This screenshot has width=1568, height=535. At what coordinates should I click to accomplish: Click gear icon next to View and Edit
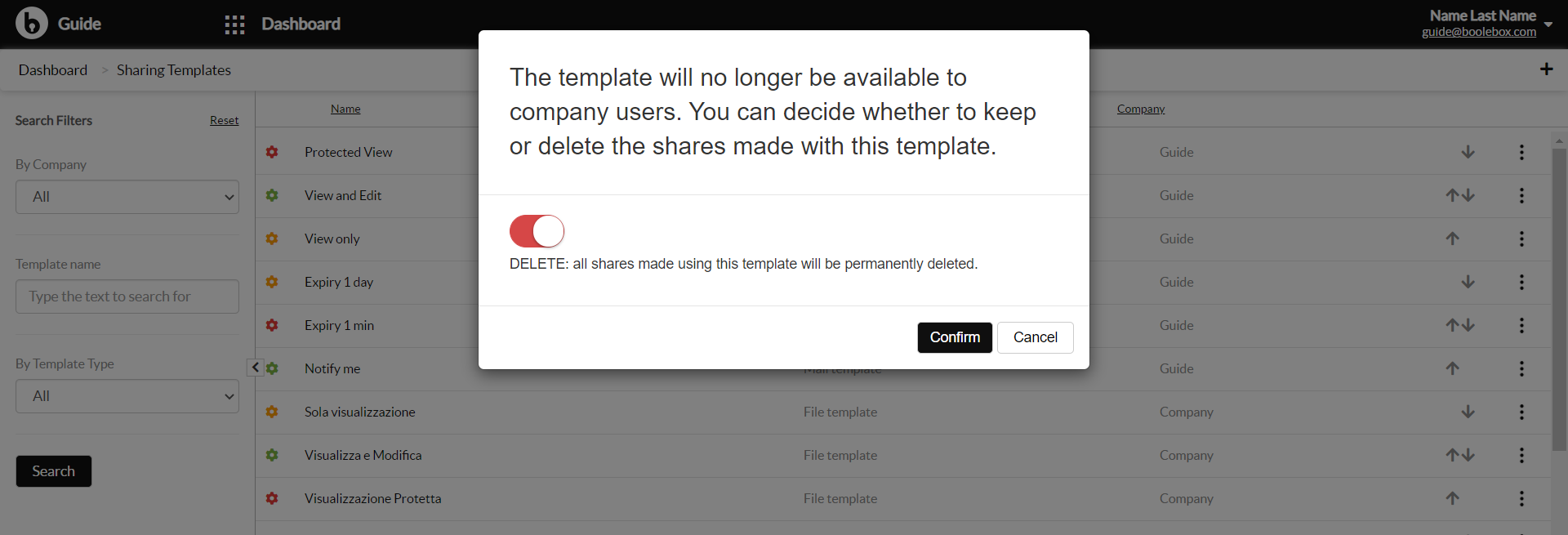click(x=272, y=195)
